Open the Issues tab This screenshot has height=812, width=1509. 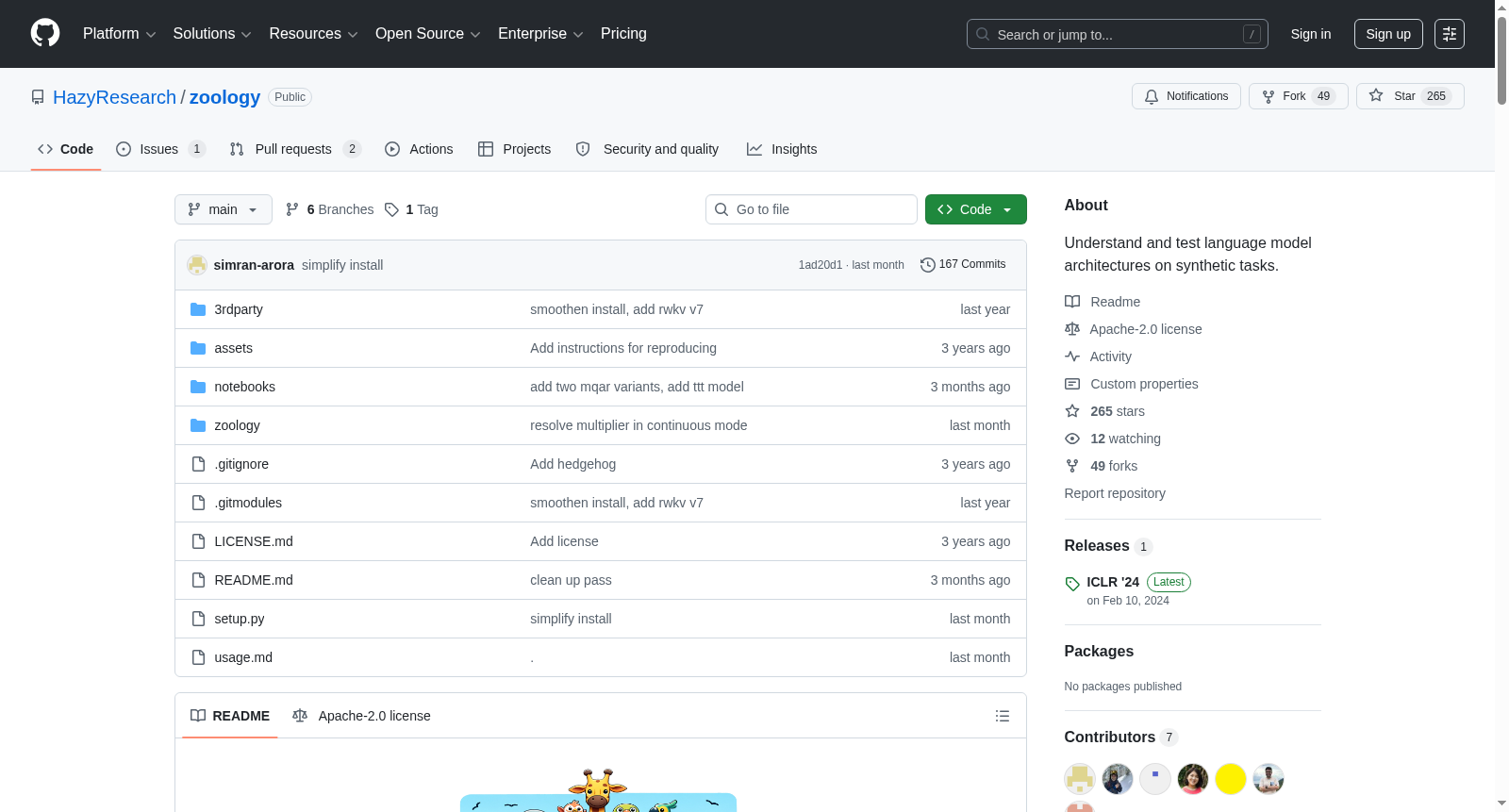pos(160,149)
